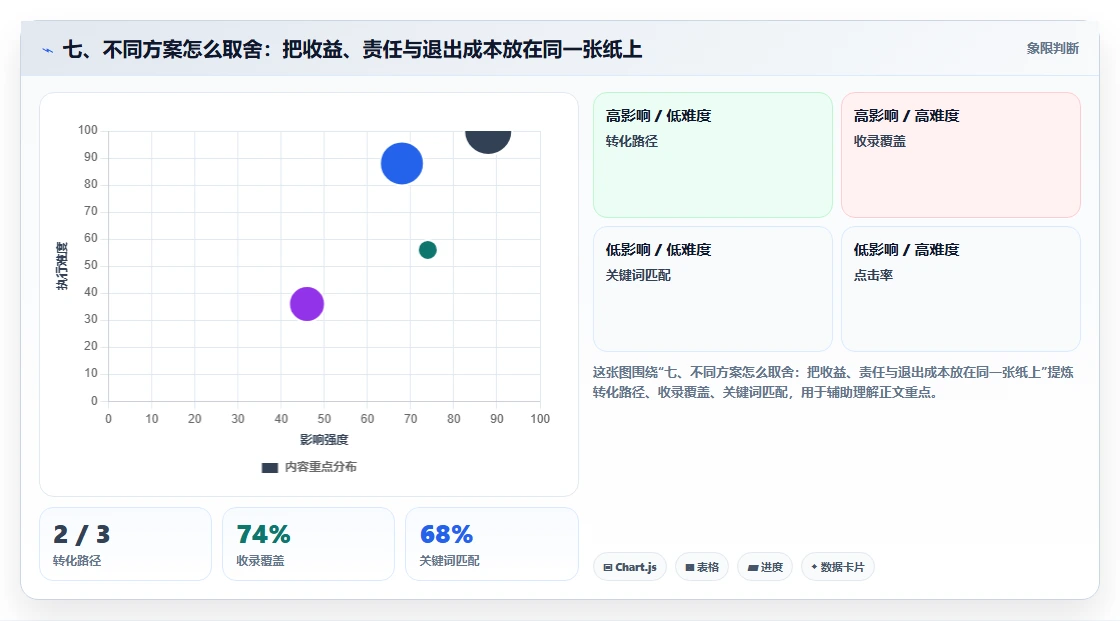Click the icon inside the Chart.js chip
Viewport: 1120px width, 621px height.
point(608,567)
